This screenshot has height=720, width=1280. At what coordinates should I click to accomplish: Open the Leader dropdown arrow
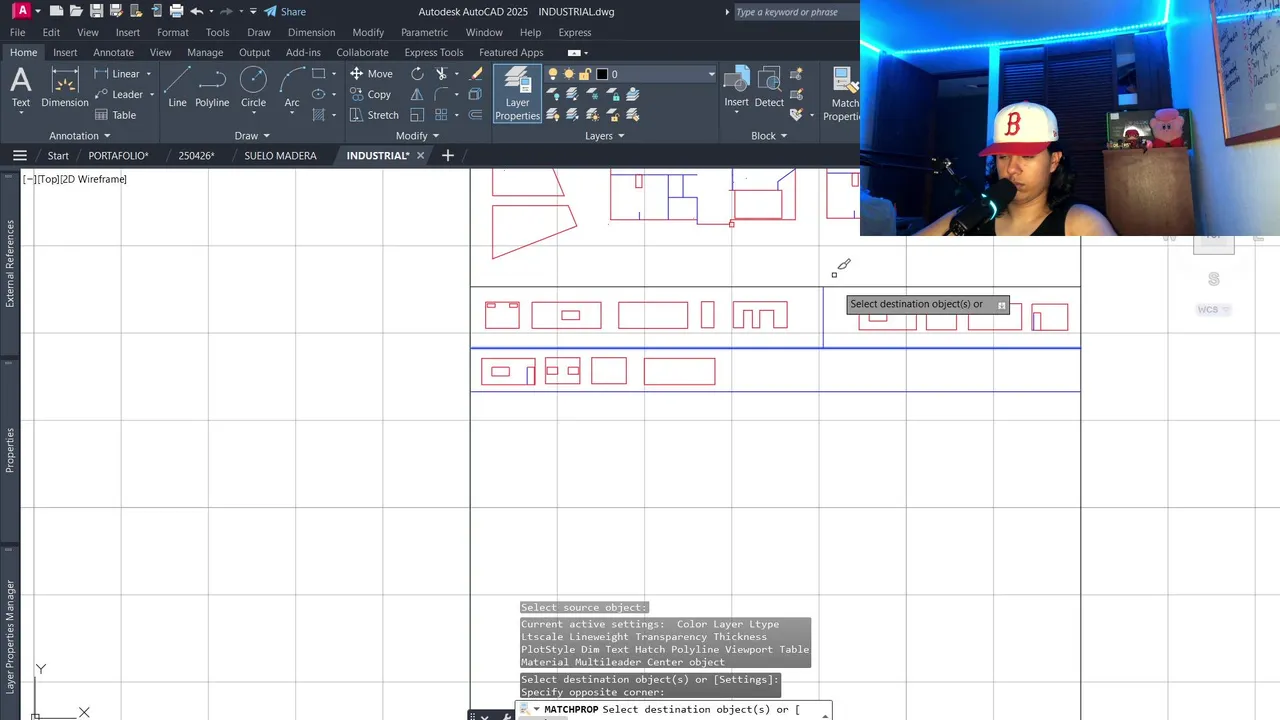pyautogui.click(x=152, y=95)
